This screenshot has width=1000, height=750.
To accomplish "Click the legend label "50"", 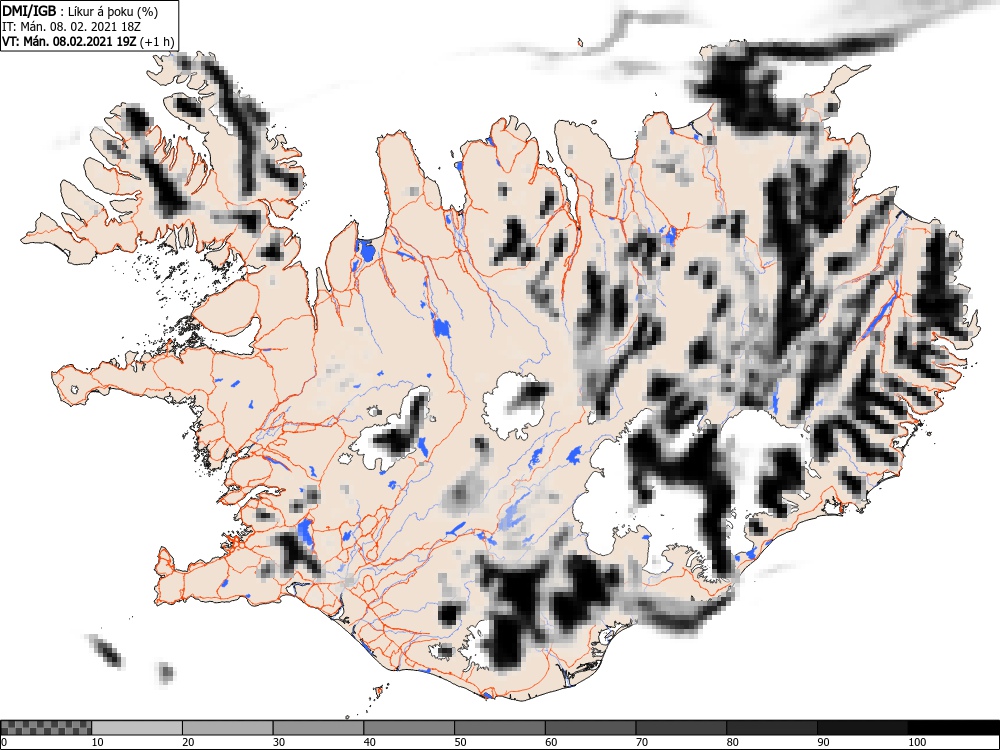I will tap(460, 742).
